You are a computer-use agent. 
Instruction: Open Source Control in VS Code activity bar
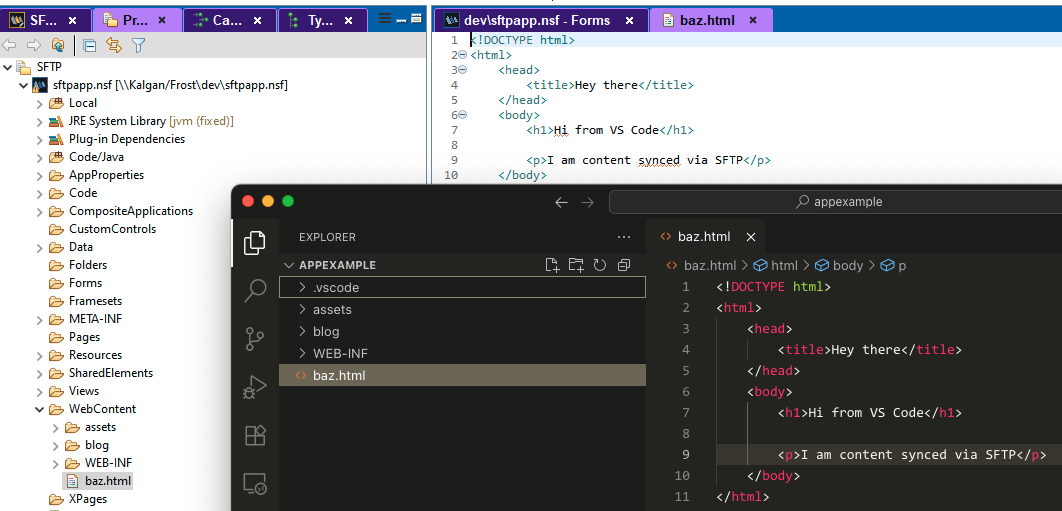click(x=255, y=339)
